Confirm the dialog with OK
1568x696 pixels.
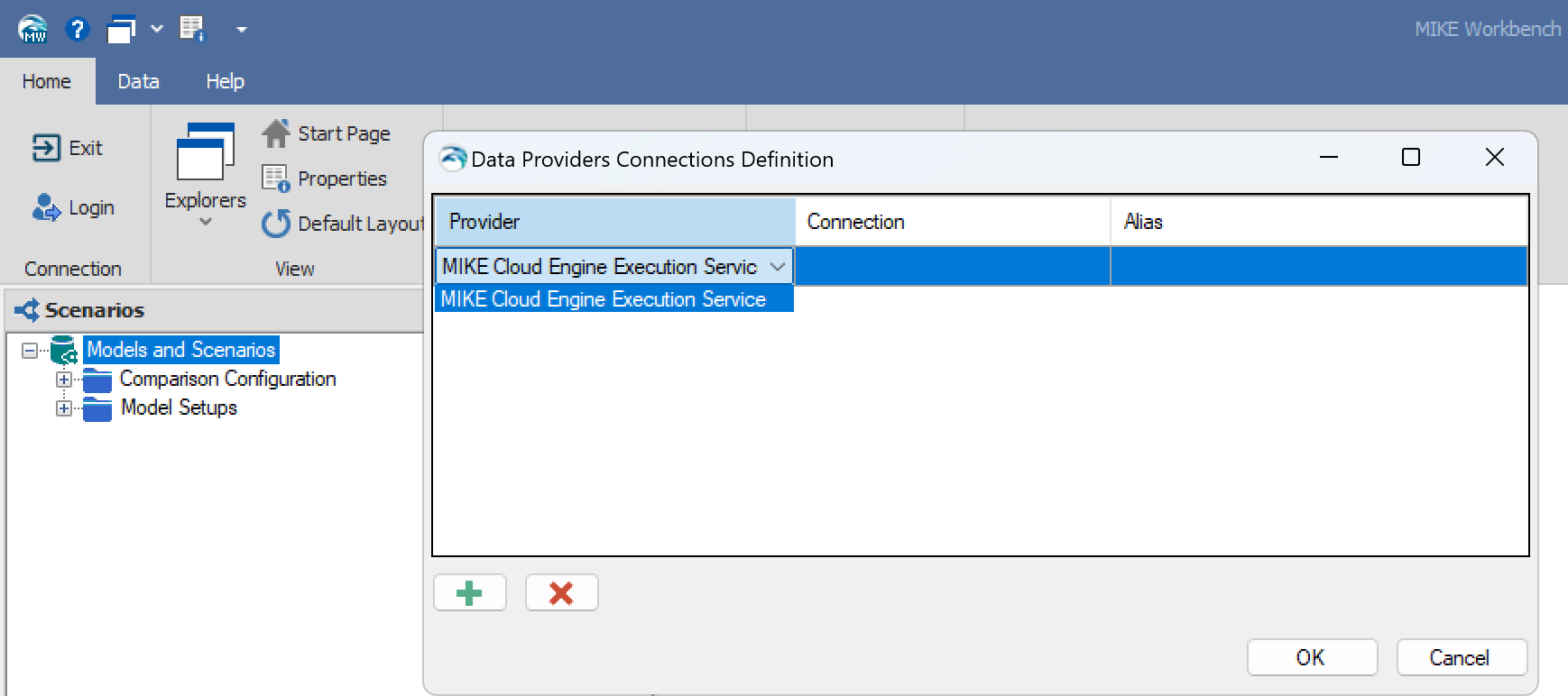[1312, 657]
